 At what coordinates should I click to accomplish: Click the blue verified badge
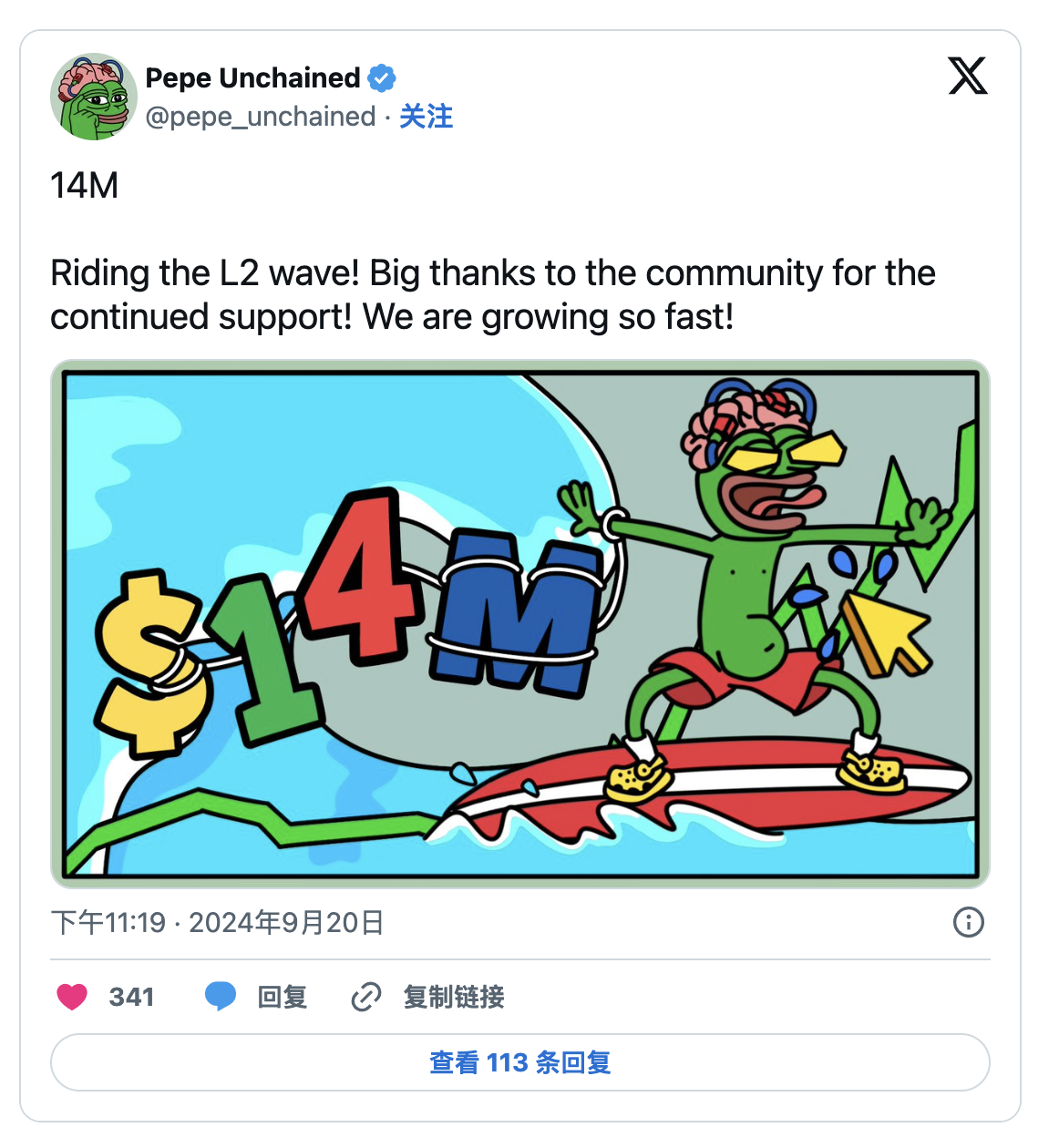(382, 78)
